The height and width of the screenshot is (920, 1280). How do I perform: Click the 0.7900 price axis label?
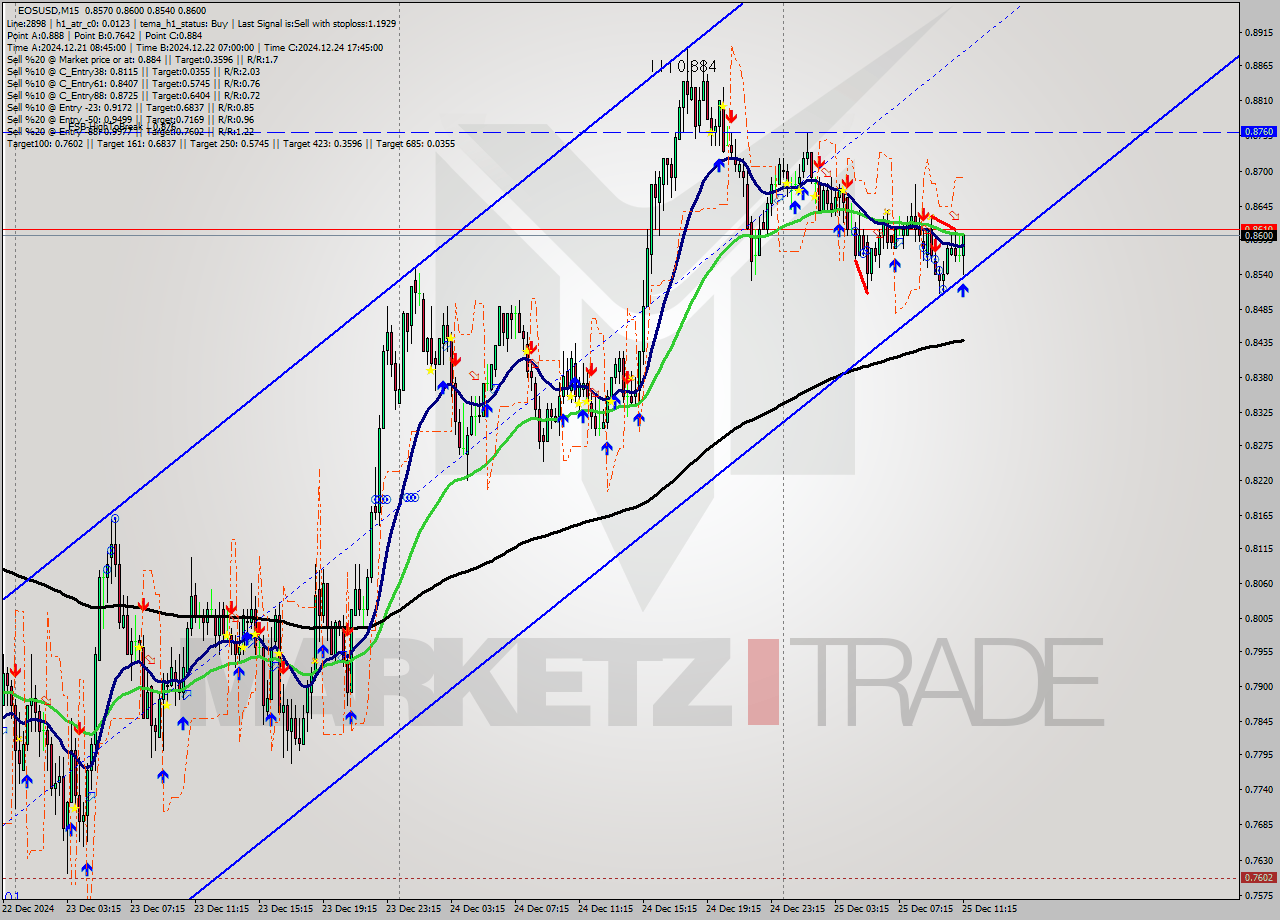(x=1257, y=686)
